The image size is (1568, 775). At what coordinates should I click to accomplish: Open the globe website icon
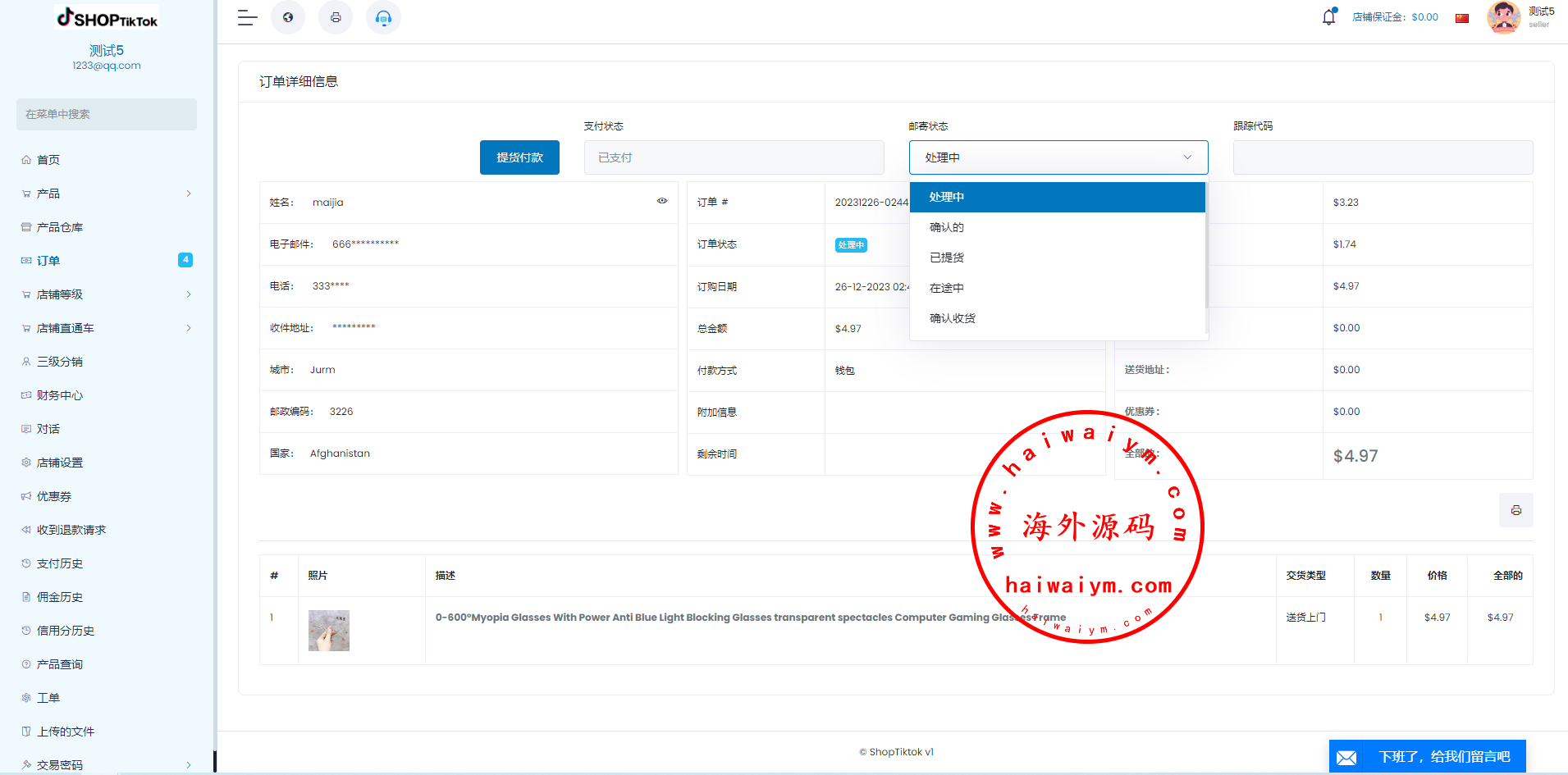[288, 17]
